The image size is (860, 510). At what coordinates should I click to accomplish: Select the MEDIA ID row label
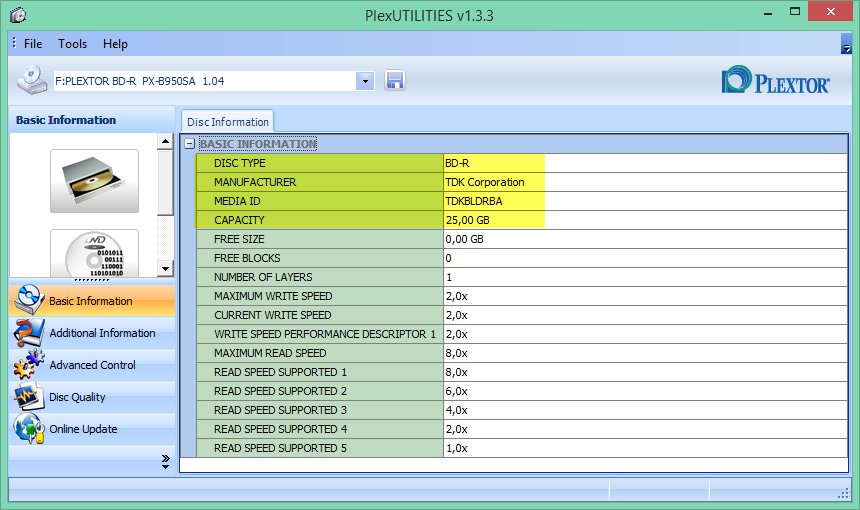237,201
